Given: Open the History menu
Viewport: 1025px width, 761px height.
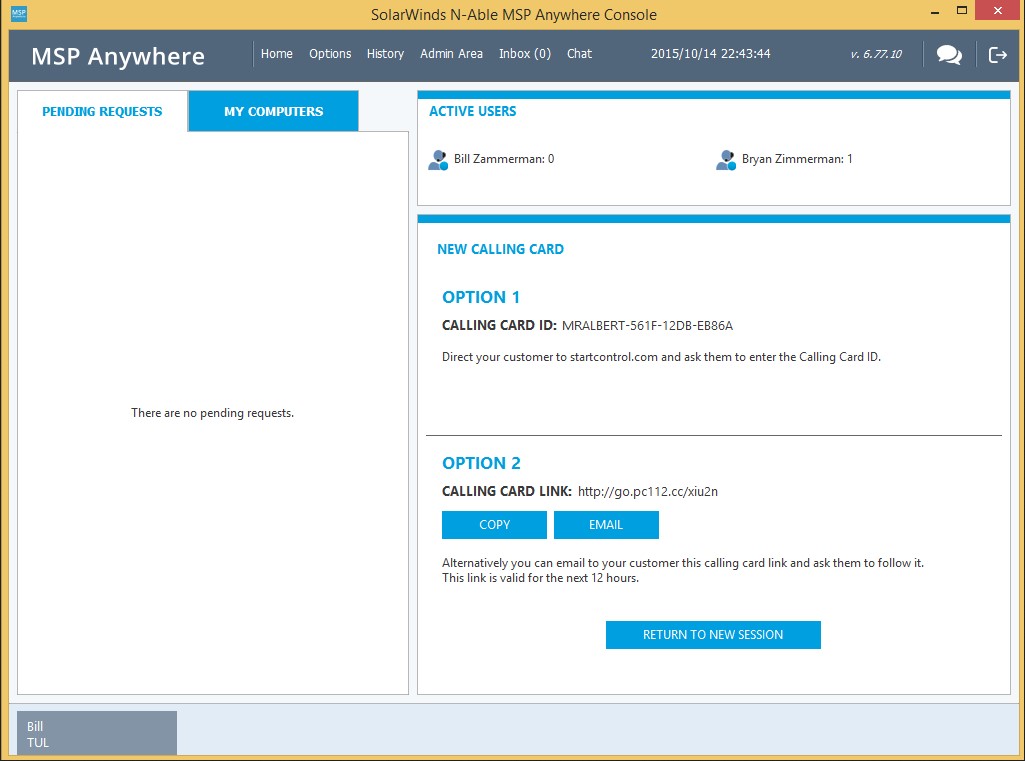Looking at the screenshot, I should tap(385, 54).
